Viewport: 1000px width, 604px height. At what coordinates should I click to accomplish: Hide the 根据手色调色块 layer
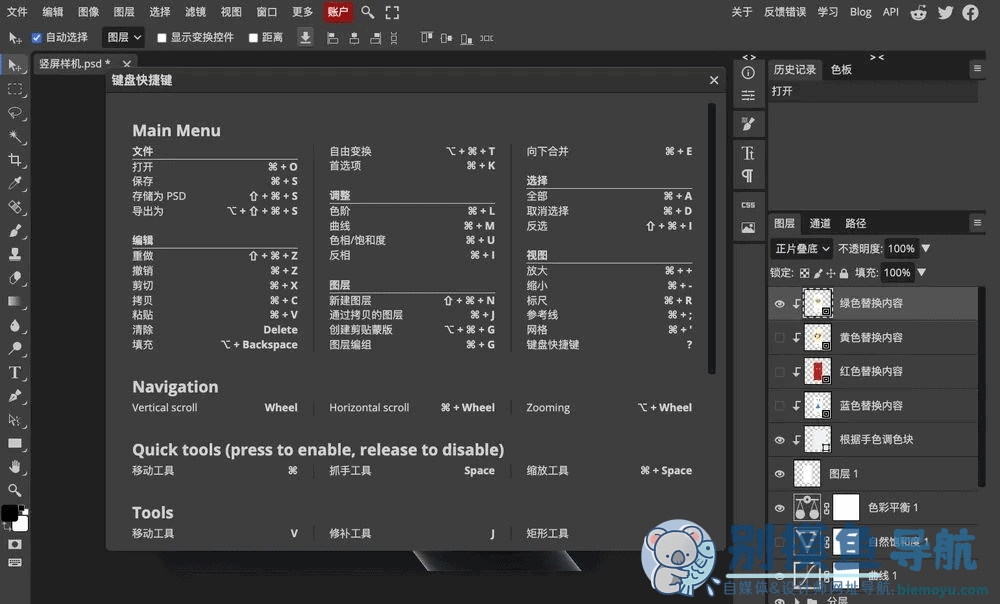pyautogui.click(x=779, y=439)
